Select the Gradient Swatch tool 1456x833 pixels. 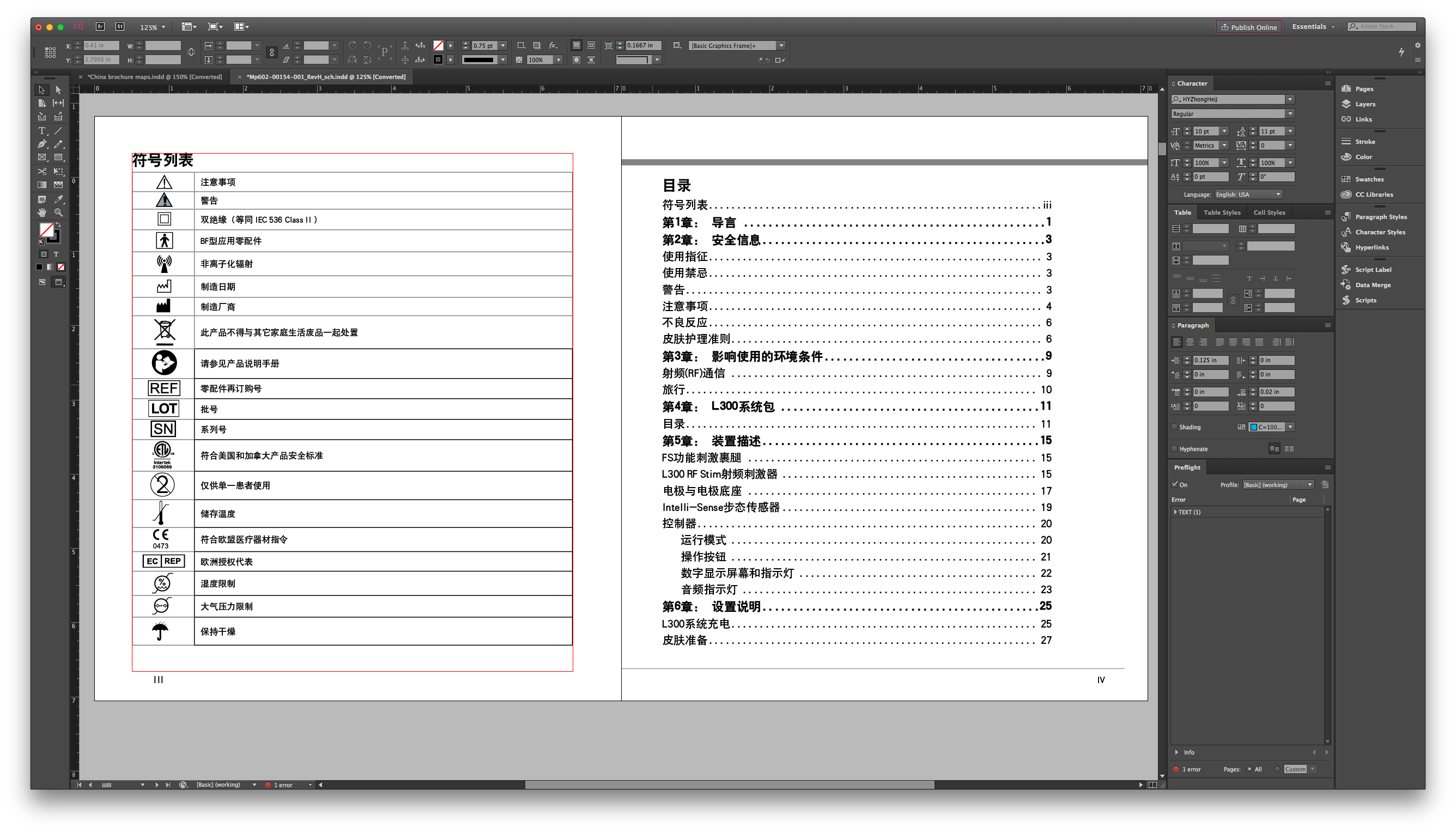(x=42, y=185)
